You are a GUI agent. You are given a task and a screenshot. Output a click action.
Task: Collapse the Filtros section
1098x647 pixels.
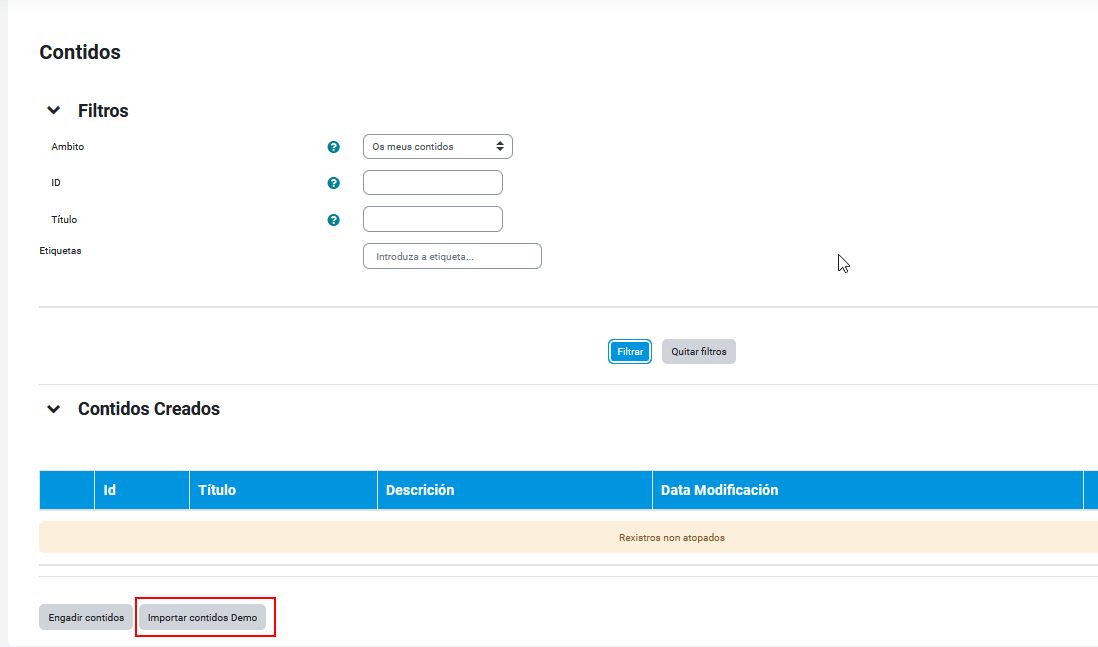coord(54,111)
